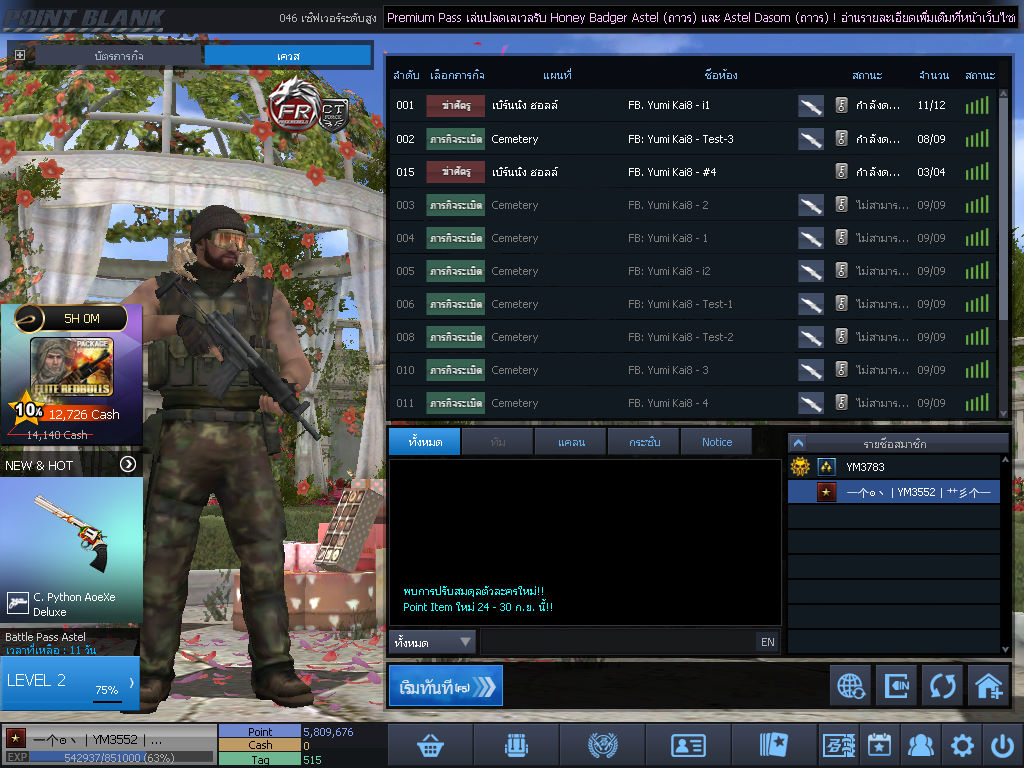Toggle the EN chat language button
The width and height of the screenshot is (1024, 768).
768,642
